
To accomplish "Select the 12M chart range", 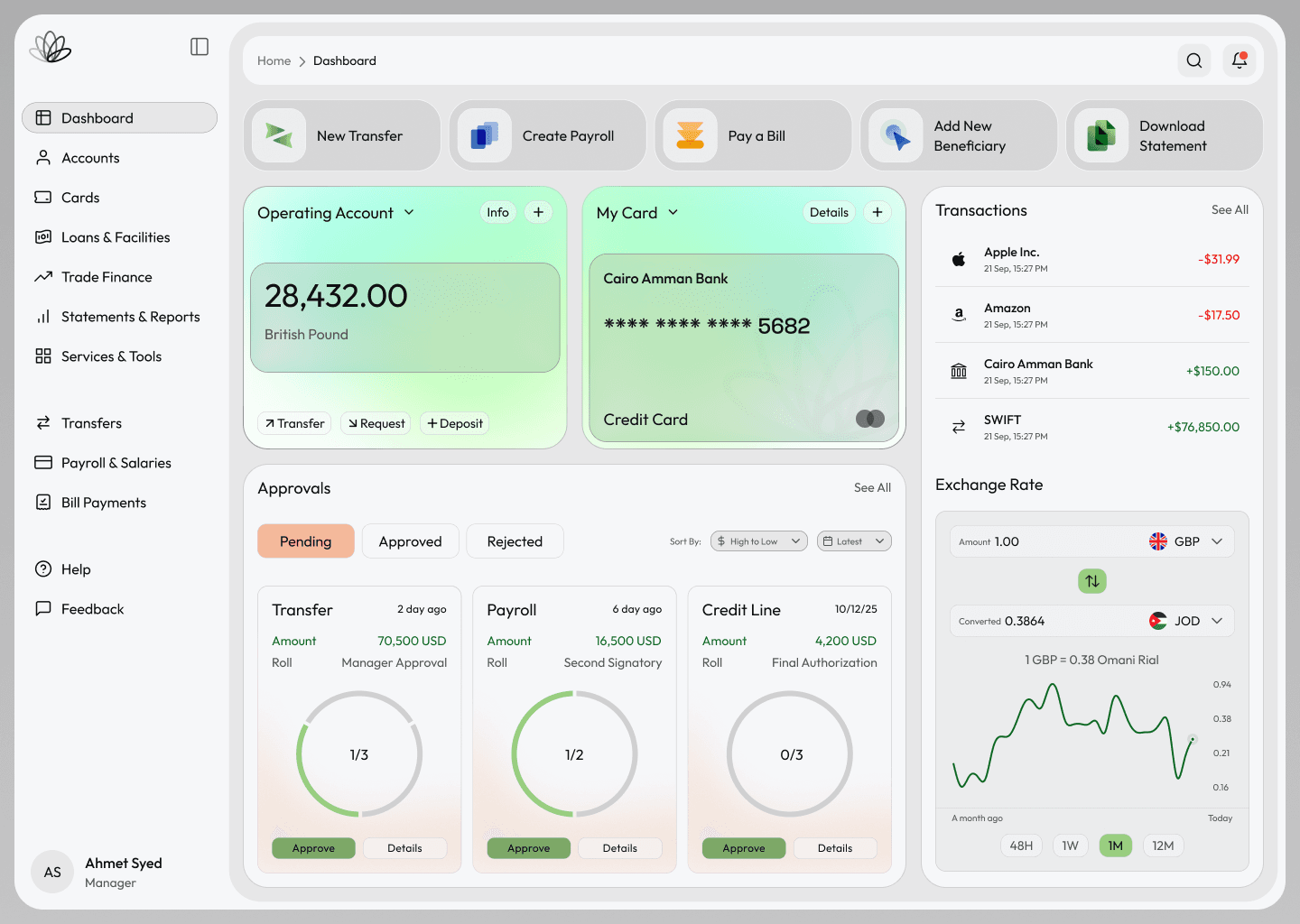I will (1163, 845).
